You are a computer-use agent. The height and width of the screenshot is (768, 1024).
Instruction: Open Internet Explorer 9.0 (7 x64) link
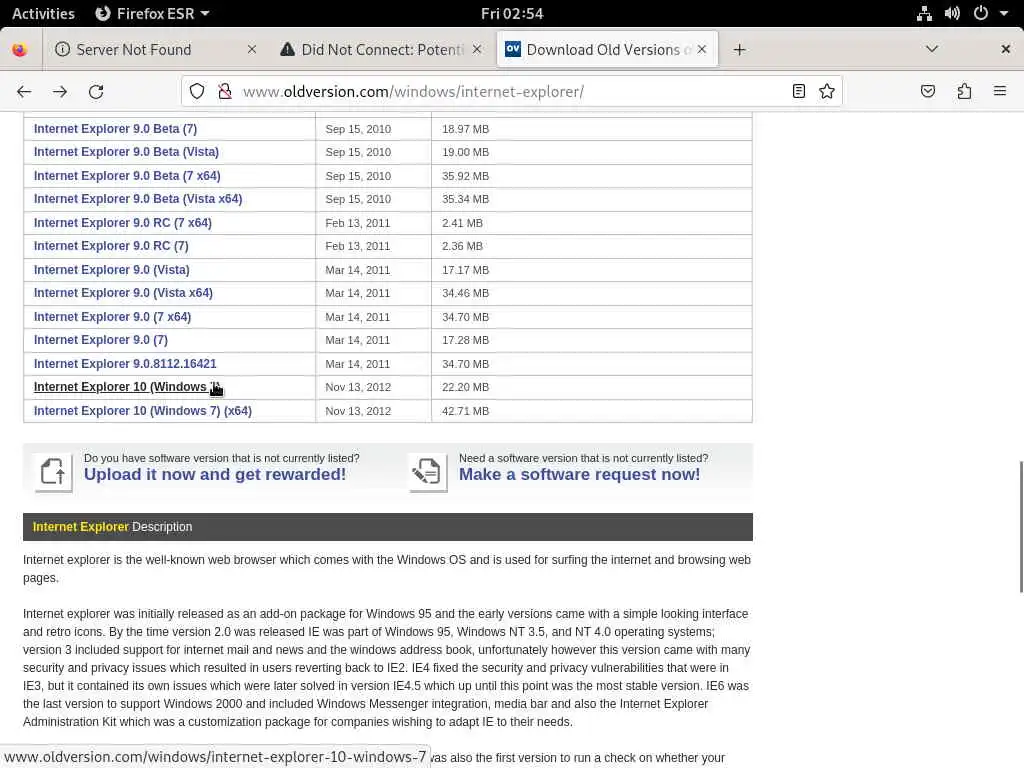112,317
